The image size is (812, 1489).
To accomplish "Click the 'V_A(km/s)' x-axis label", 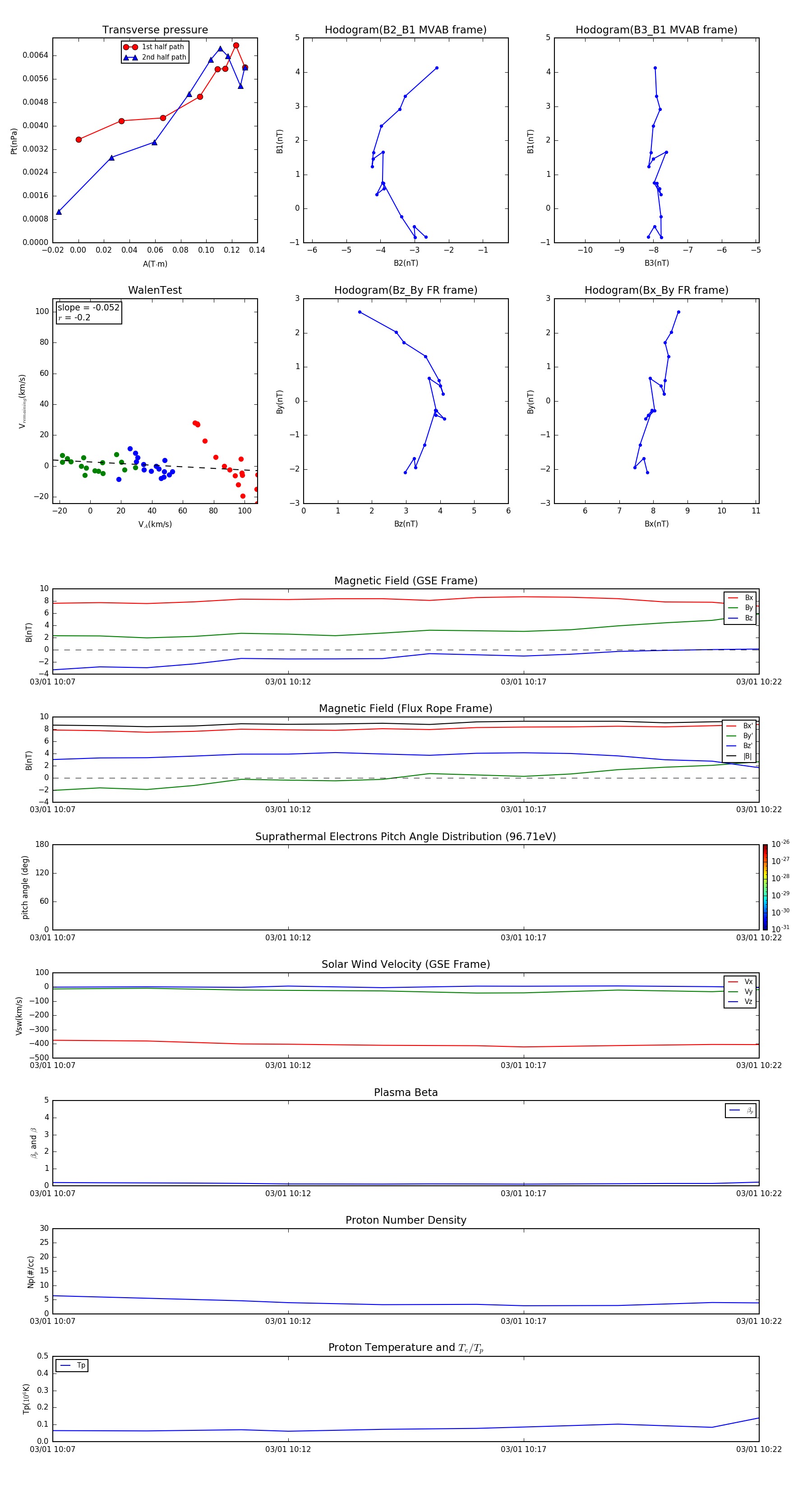I will click(x=155, y=524).
